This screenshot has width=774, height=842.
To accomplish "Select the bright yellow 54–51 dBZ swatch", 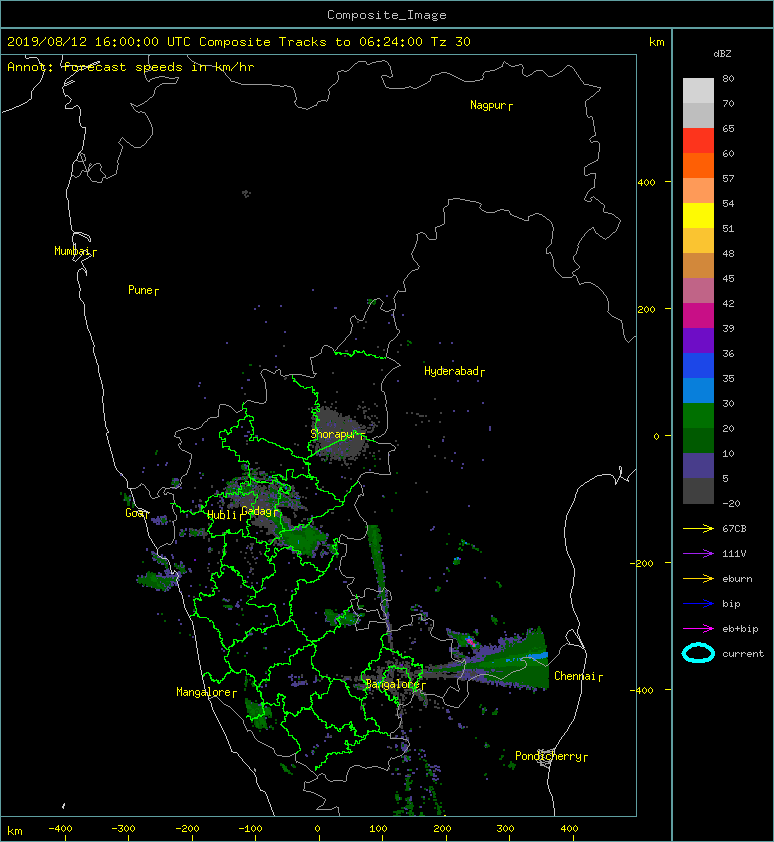I will tap(698, 216).
